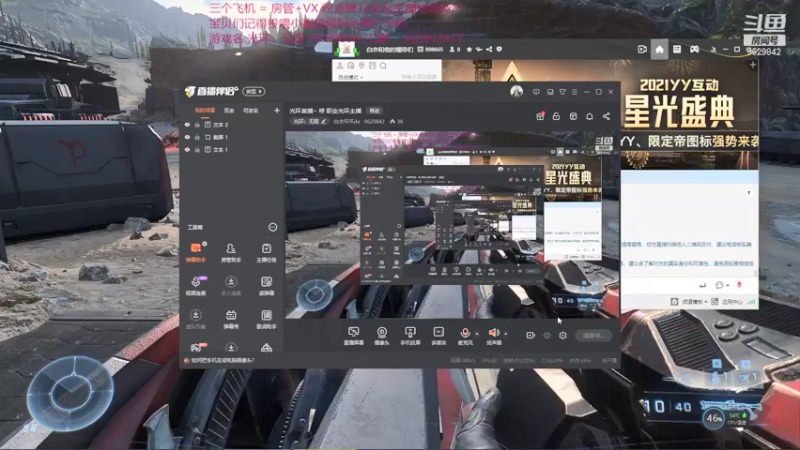Select the 文本 1 layer row
This screenshot has height=450, width=800.
[232, 149]
